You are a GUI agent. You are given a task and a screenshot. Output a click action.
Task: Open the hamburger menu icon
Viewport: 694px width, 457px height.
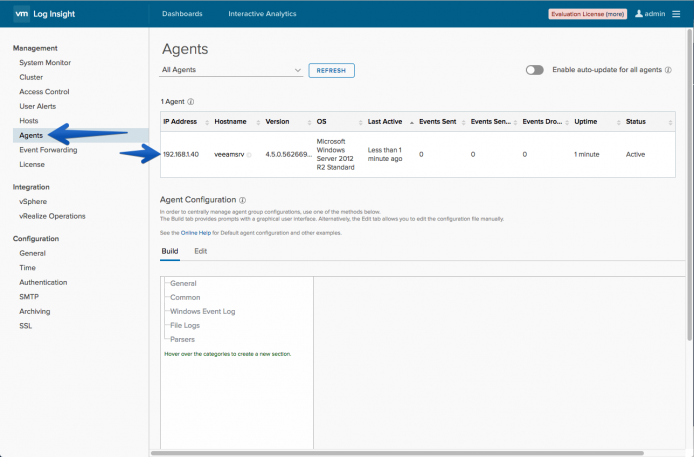(x=676, y=14)
